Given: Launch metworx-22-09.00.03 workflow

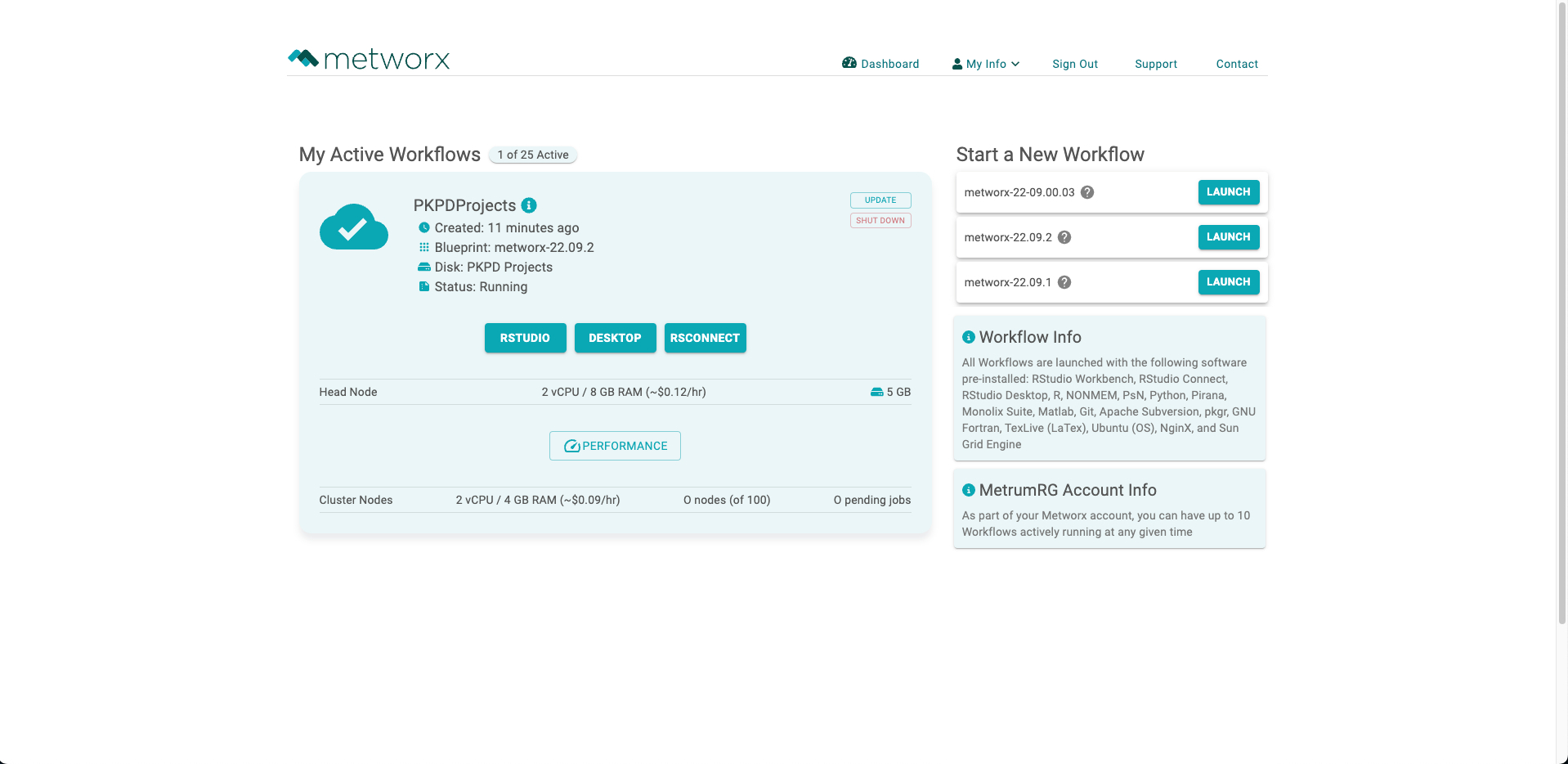Looking at the screenshot, I should [1229, 192].
